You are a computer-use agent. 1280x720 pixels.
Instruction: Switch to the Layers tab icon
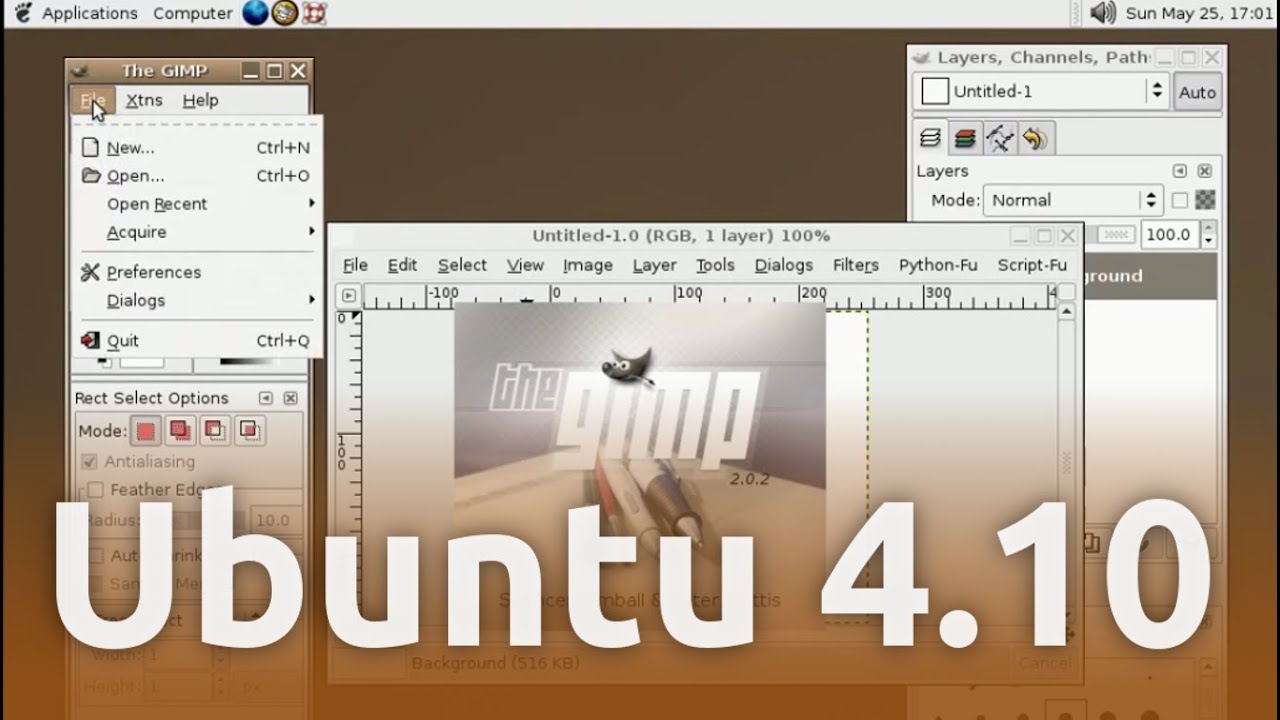pos(930,138)
